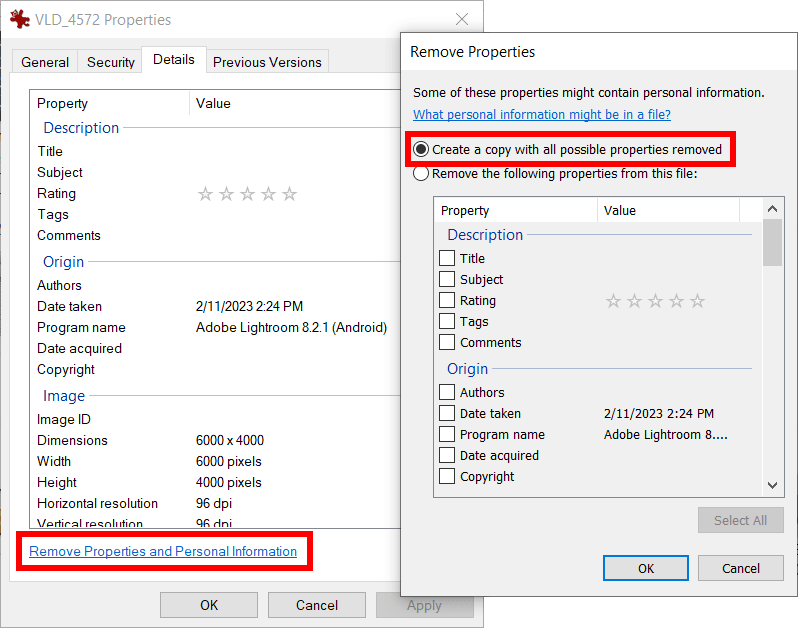798x628 pixels.
Task: Close the VLD_4572 Properties window
Action: (x=461, y=19)
